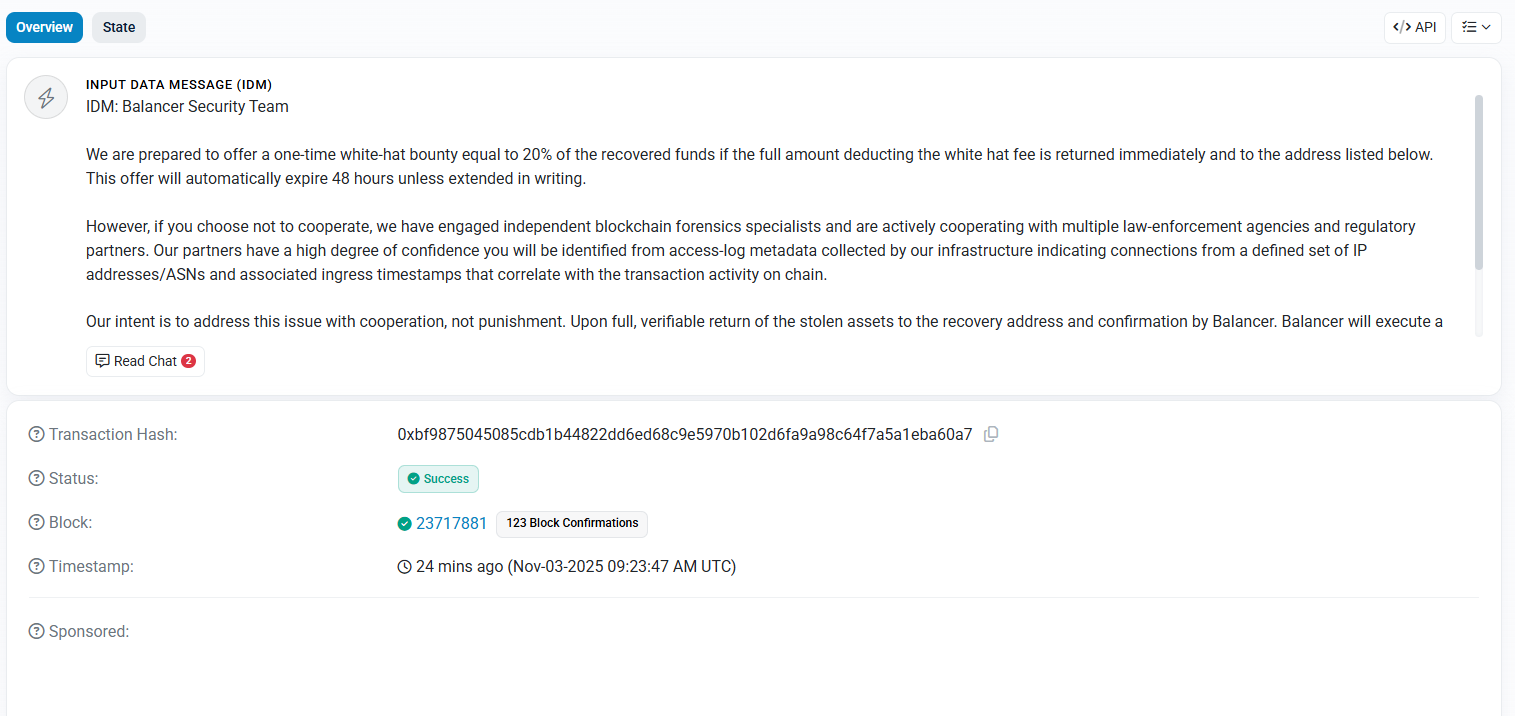Click the lightning icon beside the IDM message
This screenshot has width=1515, height=716.
click(x=45, y=96)
